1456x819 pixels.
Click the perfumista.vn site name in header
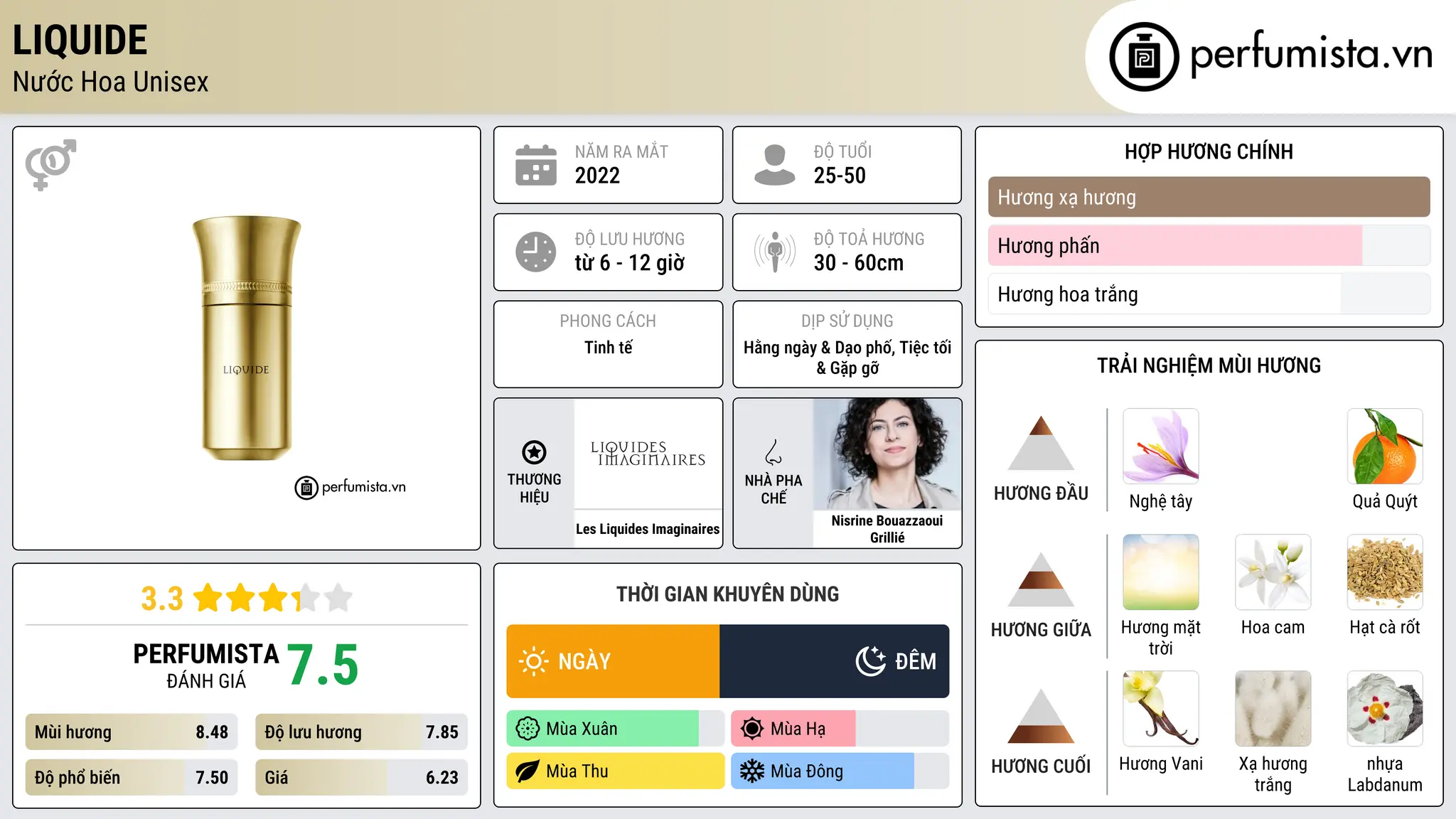tap(1311, 54)
